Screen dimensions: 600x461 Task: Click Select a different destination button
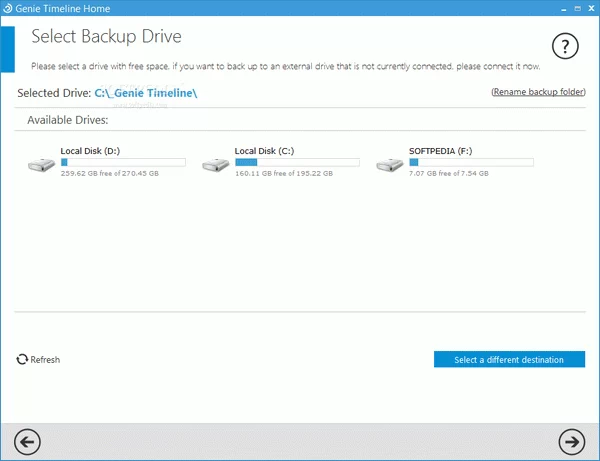point(509,359)
